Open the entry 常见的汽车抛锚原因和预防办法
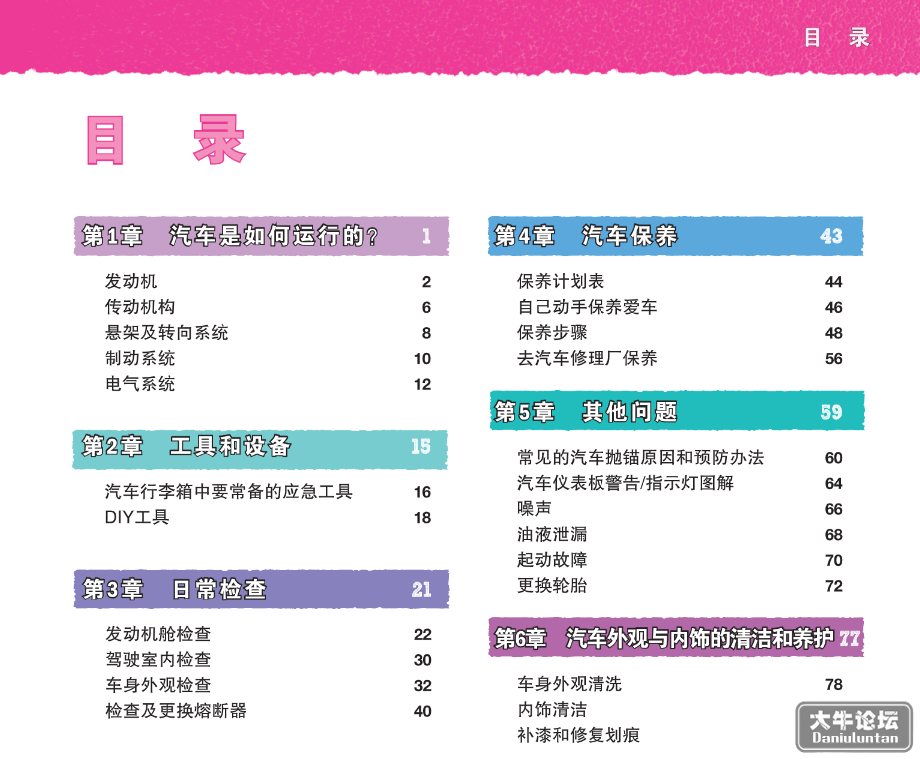 640,458
